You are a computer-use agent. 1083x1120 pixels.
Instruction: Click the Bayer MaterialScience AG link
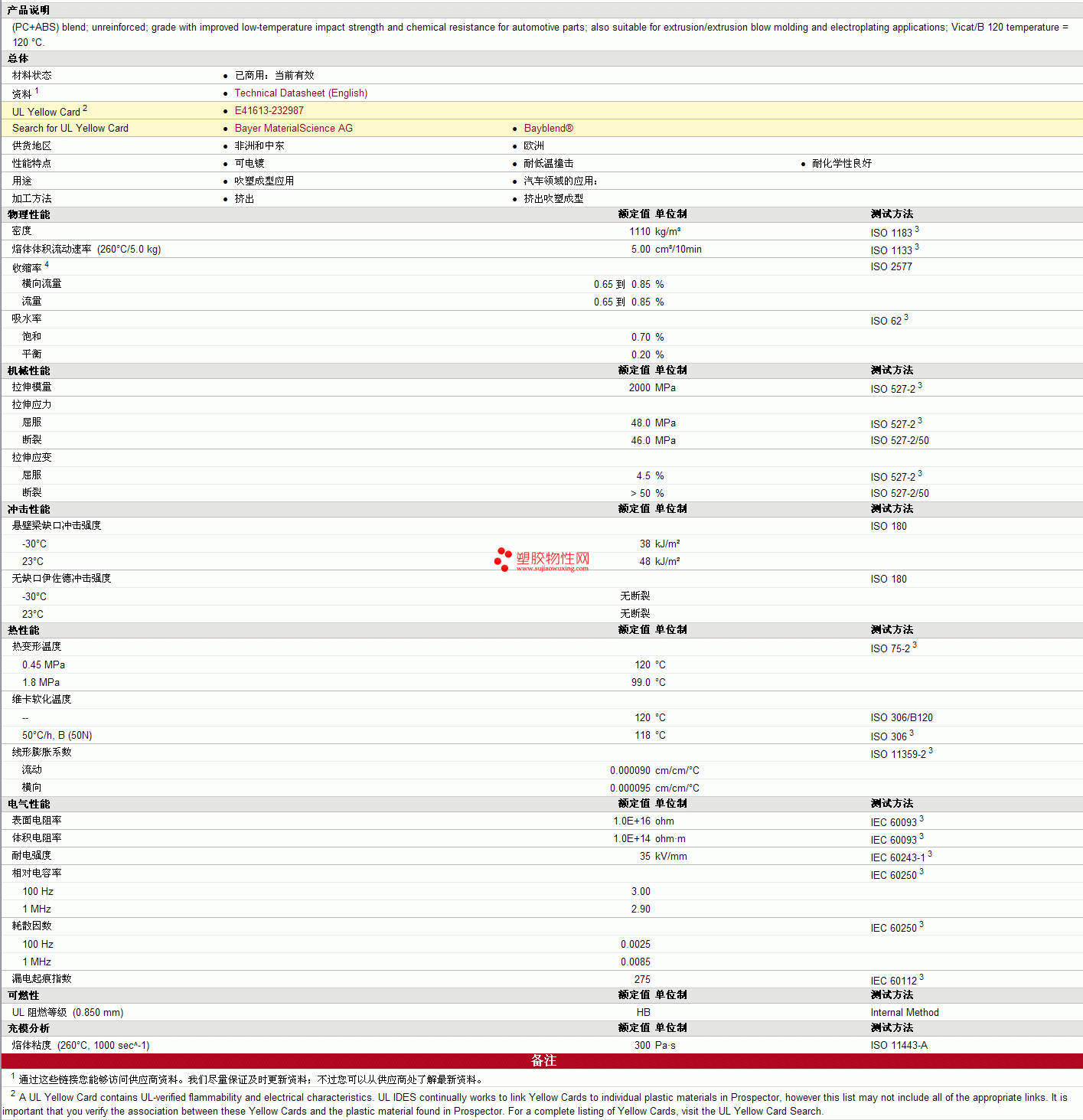click(293, 128)
